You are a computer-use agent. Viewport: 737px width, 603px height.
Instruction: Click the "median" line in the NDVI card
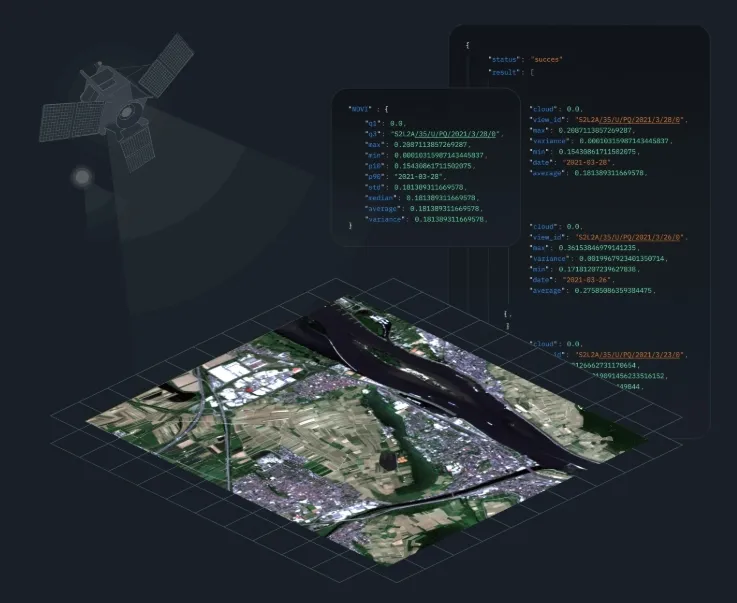(422, 198)
